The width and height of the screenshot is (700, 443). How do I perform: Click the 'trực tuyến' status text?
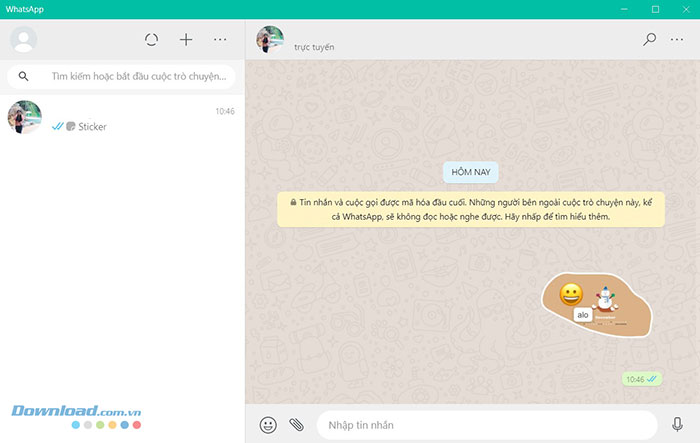pos(314,47)
